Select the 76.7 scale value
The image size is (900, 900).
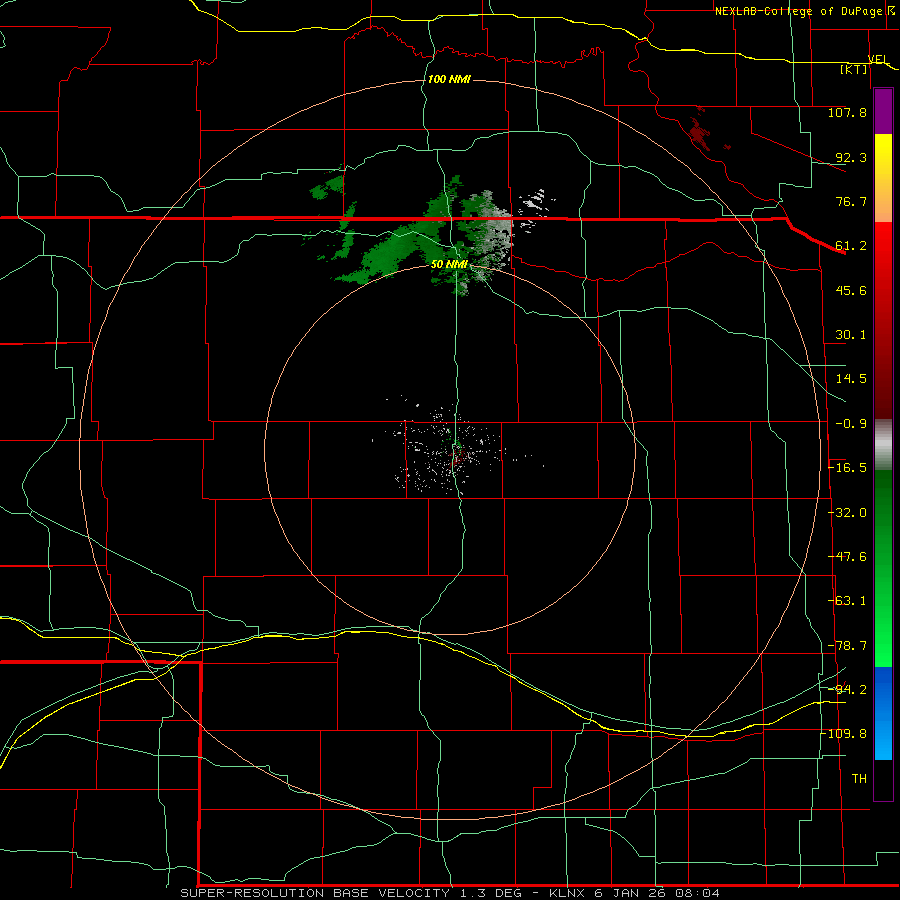[851, 201]
